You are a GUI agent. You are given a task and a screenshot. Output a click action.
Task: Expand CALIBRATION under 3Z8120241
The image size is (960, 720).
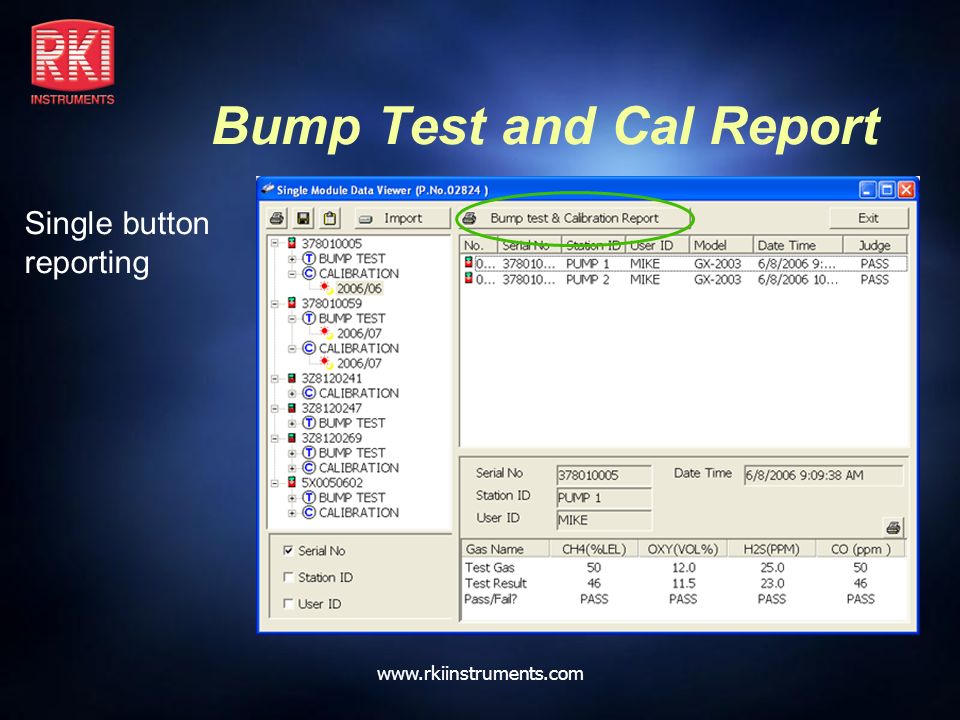pos(292,394)
